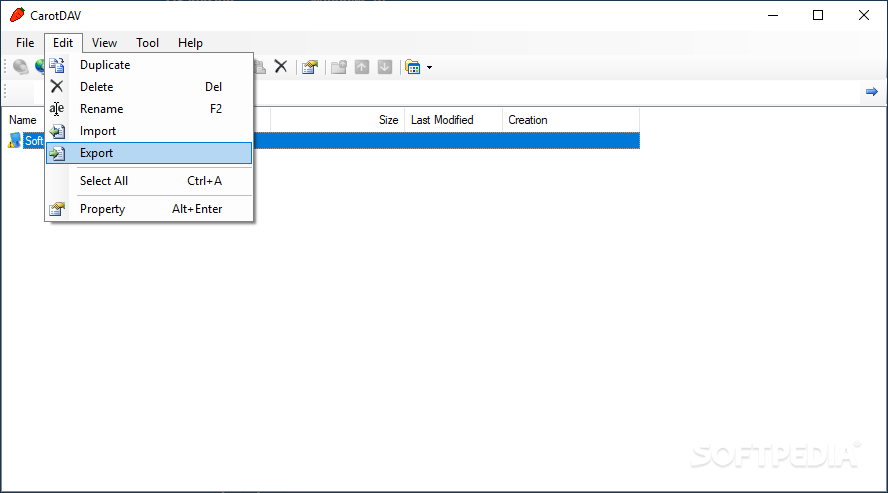Viewport: 888px width, 493px height.
Task: Click the view mode toolbar icon
Action: pyautogui.click(x=413, y=67)
